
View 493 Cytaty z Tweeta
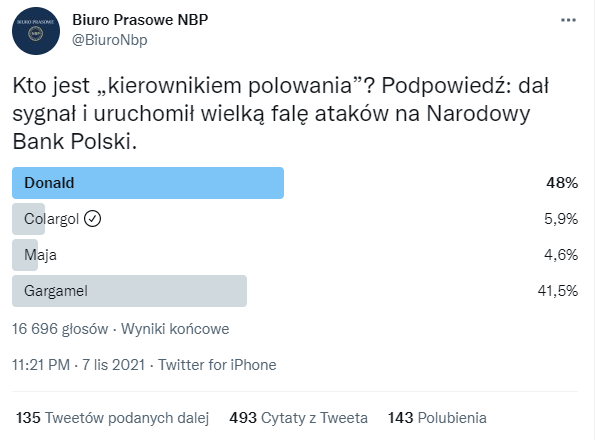point(298,418)
